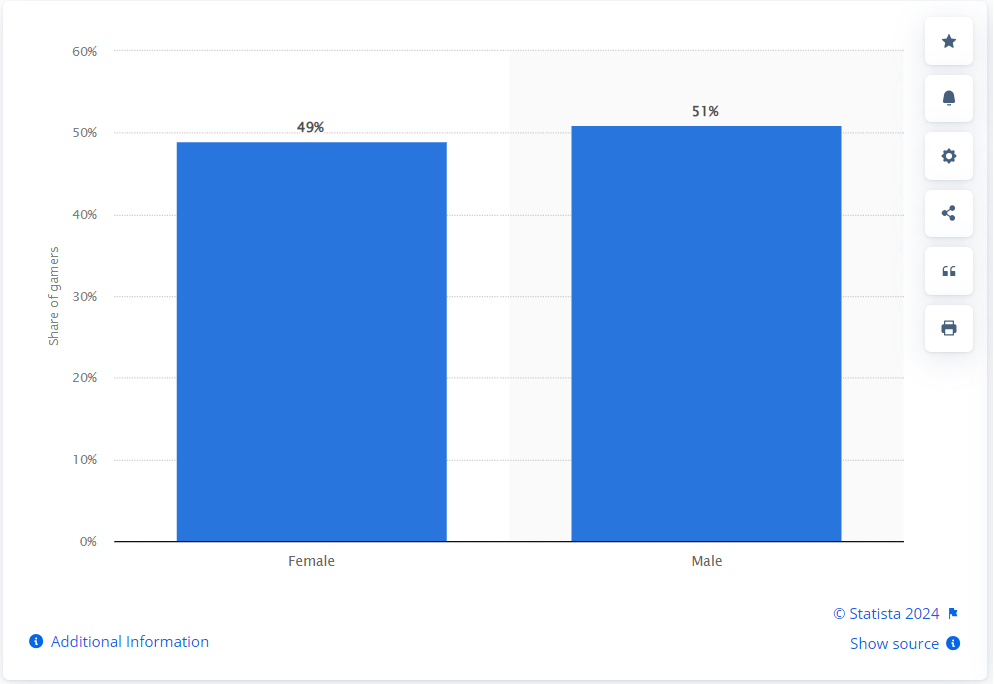Click the Male axis label
Viewport: 994px width, 684px height.
pos(706,561)
